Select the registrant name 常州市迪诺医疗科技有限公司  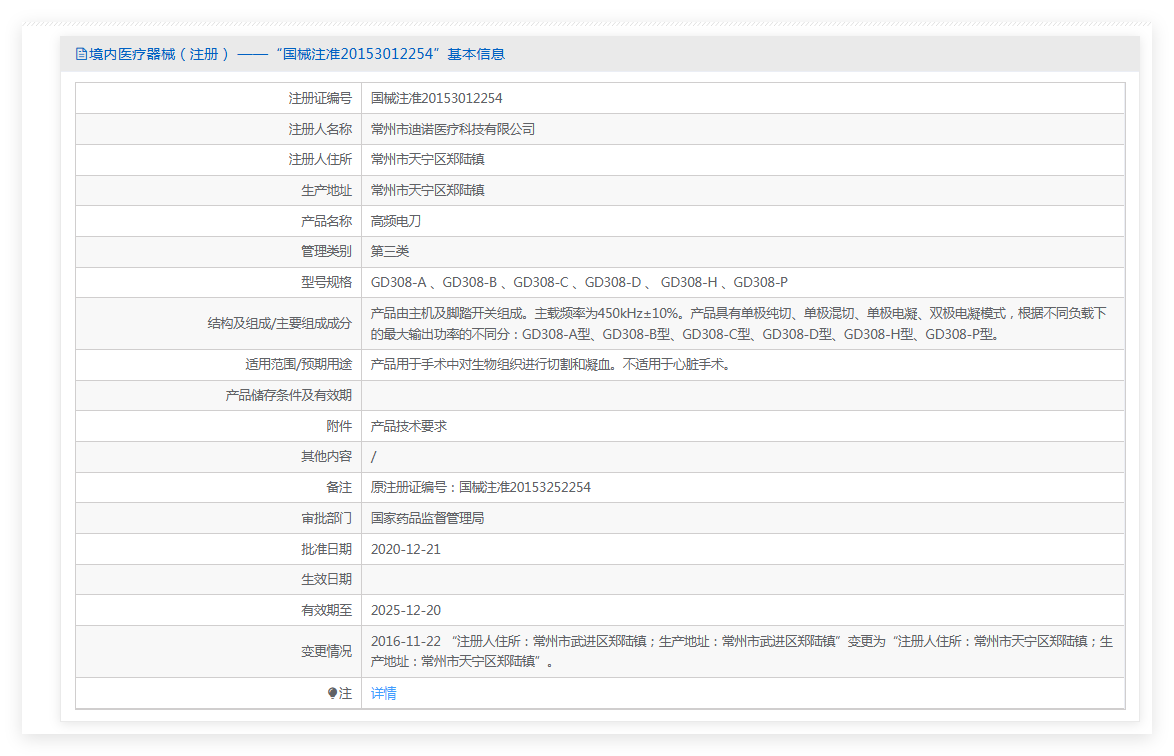pos(453,129)
